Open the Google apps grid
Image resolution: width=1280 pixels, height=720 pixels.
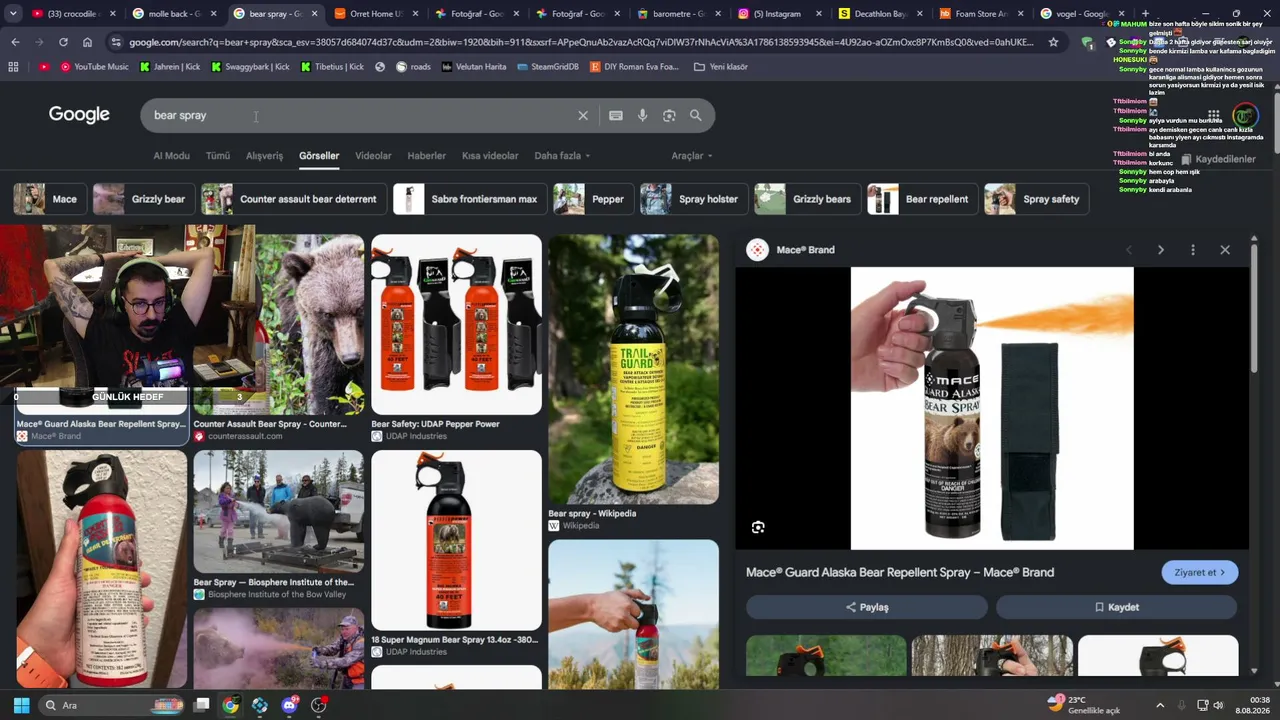point(1213,115)
